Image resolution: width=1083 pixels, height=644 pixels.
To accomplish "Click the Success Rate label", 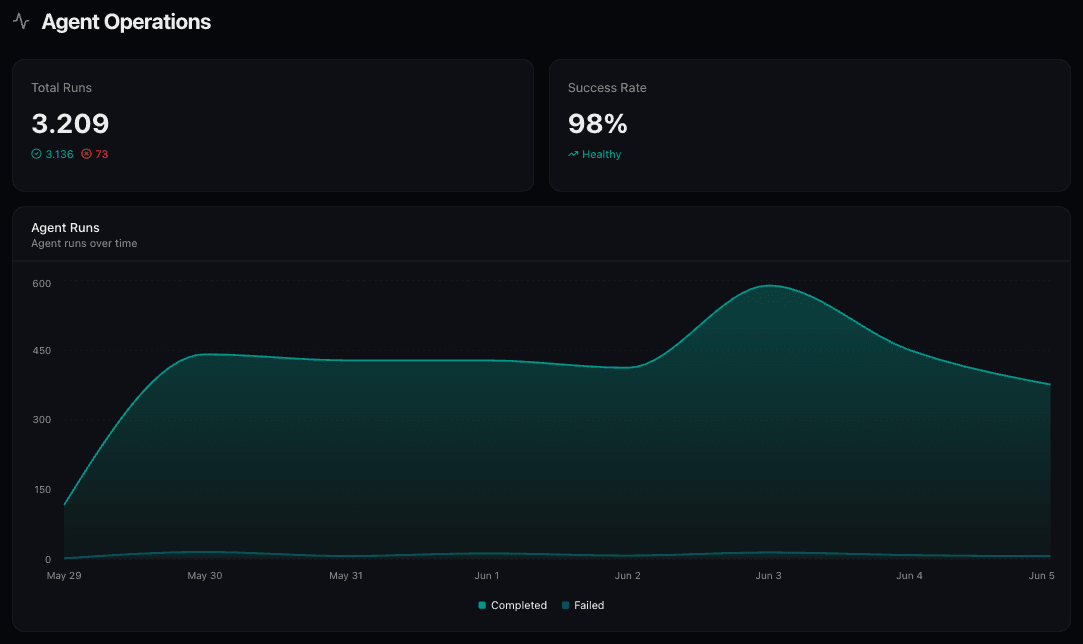I will [x=607, y=88].
